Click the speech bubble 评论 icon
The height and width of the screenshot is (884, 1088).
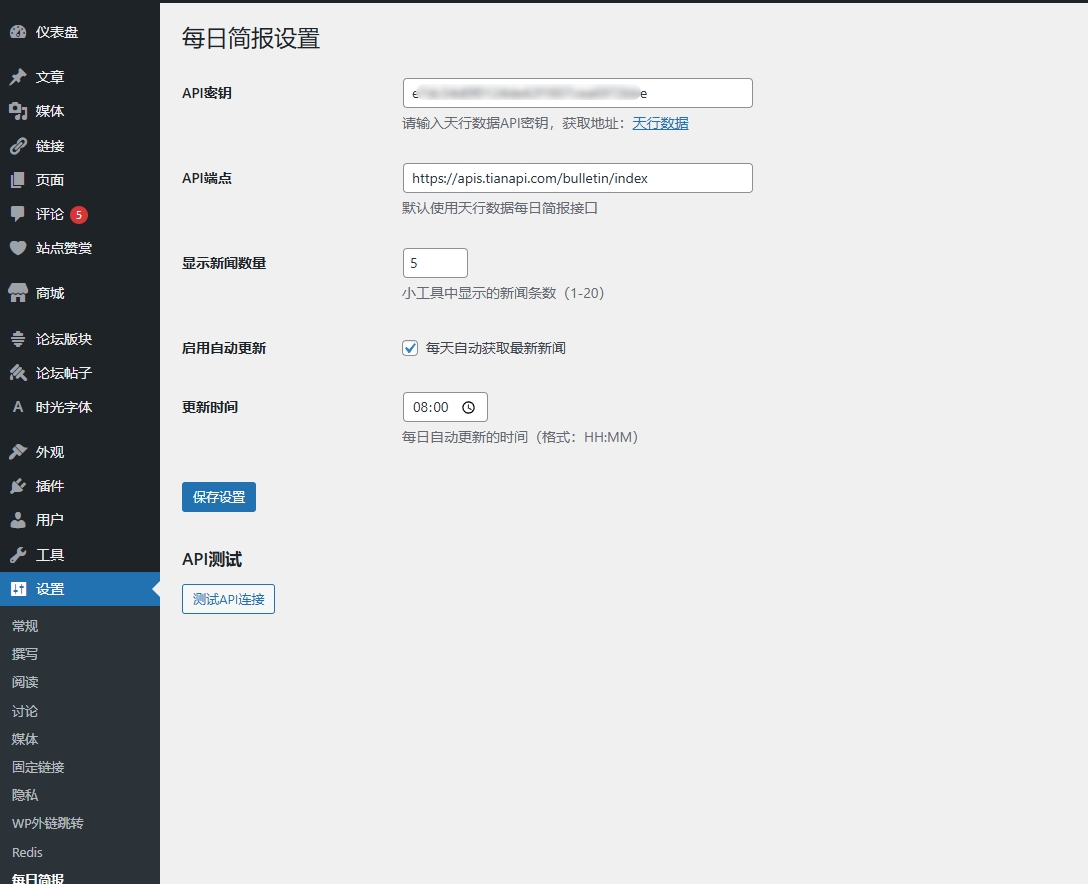pyautogui.click(x=18, y=214)
